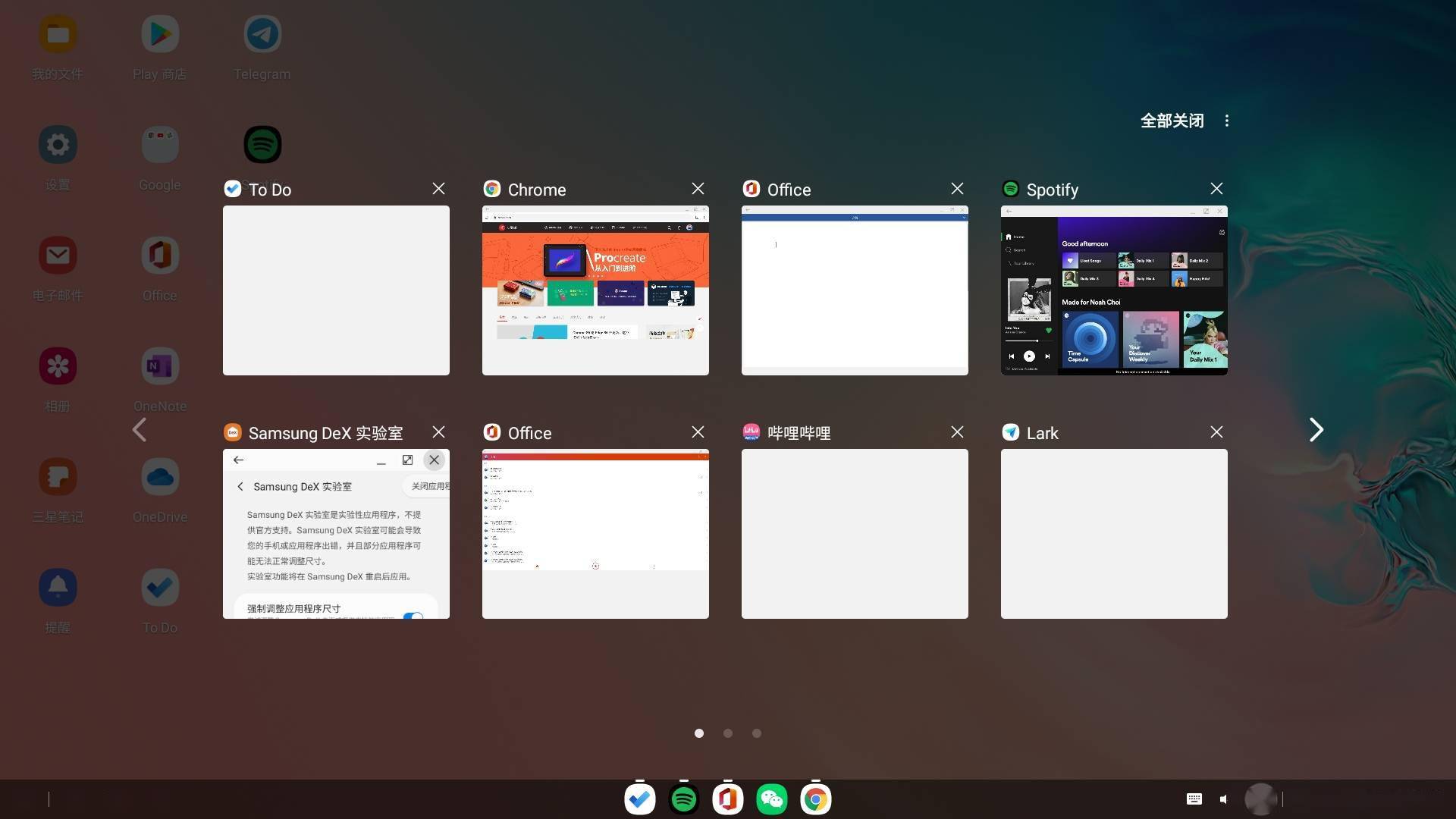This screenshot has width=1456, height=819.
Task: Click the volume speaker tray icon
Action: 1223,799
